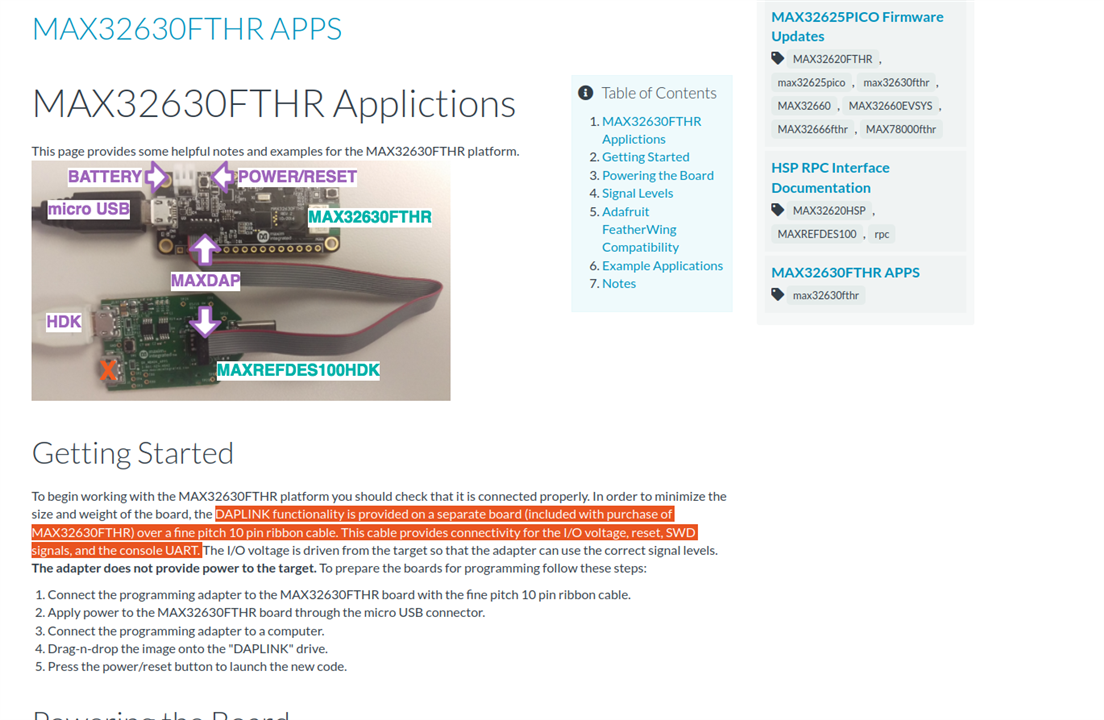
Task: Select max32630fthr tag under MAX32630FTHR APPS
Action: click(826, 295)
